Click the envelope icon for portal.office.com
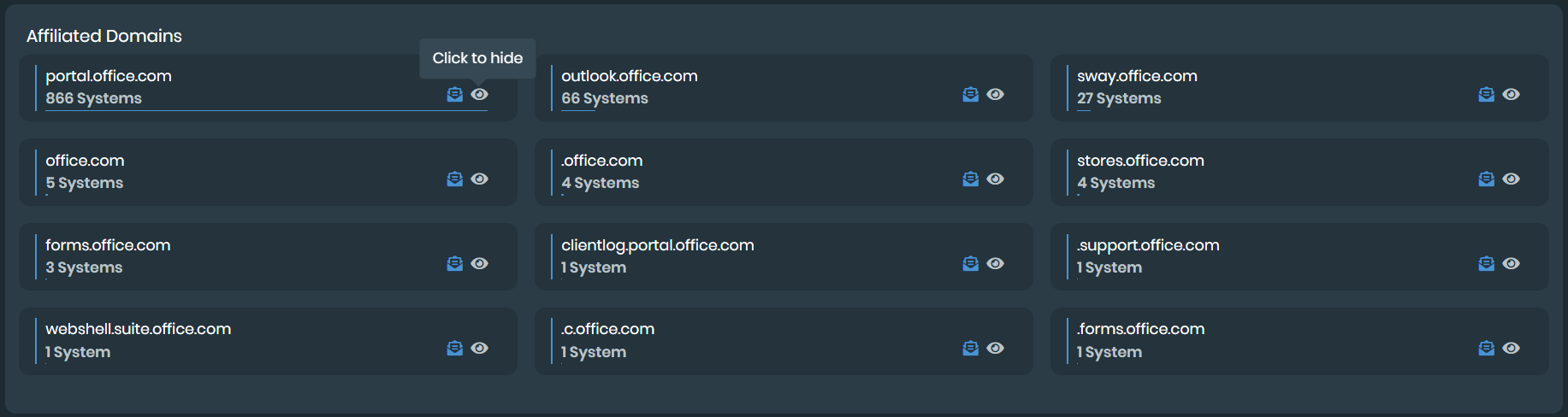The width and height of the screenshot is (1568, 417). click(x=455, y=94)
